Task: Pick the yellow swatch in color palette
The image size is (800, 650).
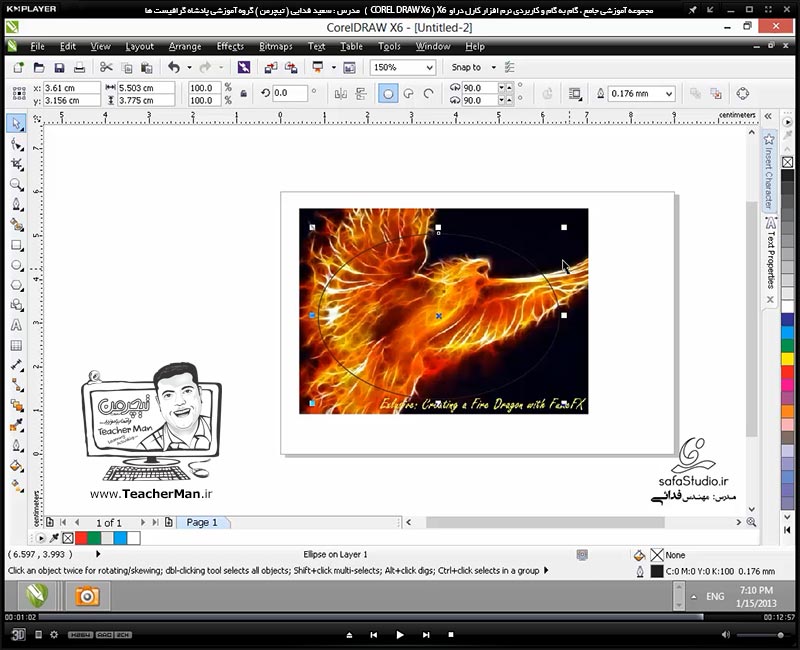Action: 787,358
